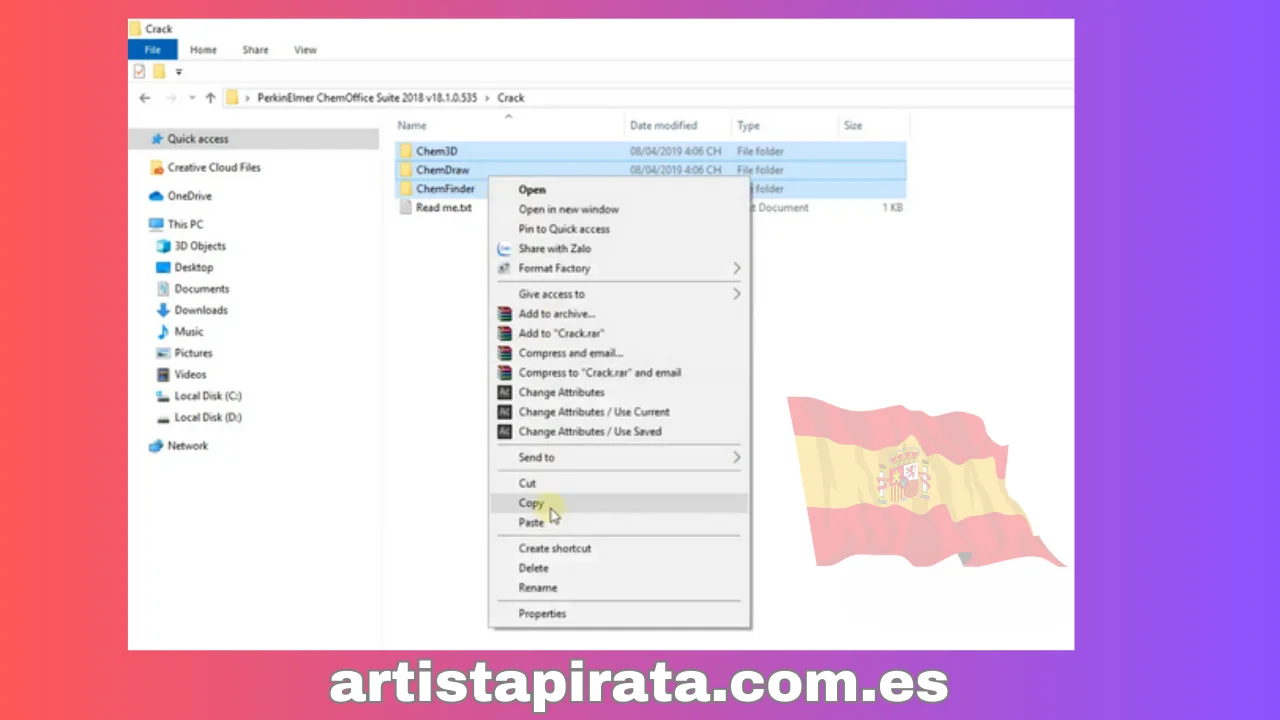The width and height of the screenshot is (1280, 720).
Task: Choose Open in new window
Action: (568, 209)
